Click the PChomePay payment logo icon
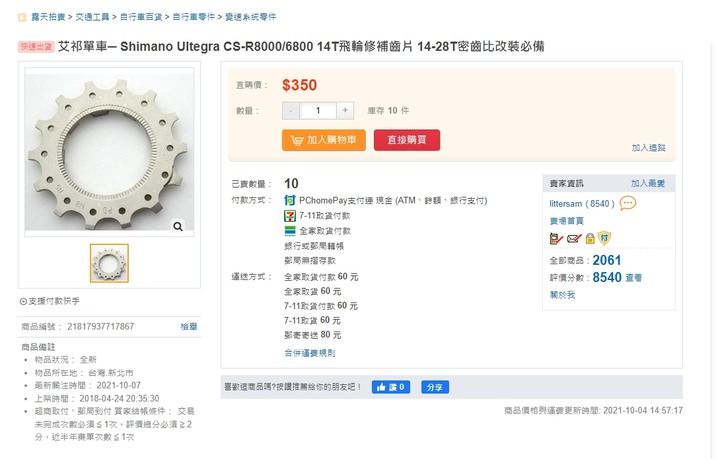The image size is (720, 459). coord(290,200)
